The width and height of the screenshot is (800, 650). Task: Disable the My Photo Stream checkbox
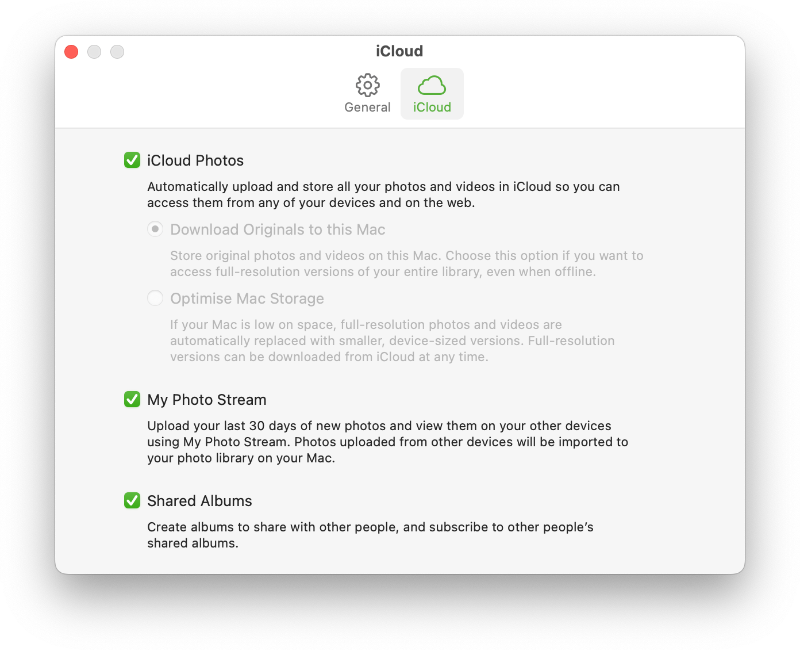tap(132, 399)
